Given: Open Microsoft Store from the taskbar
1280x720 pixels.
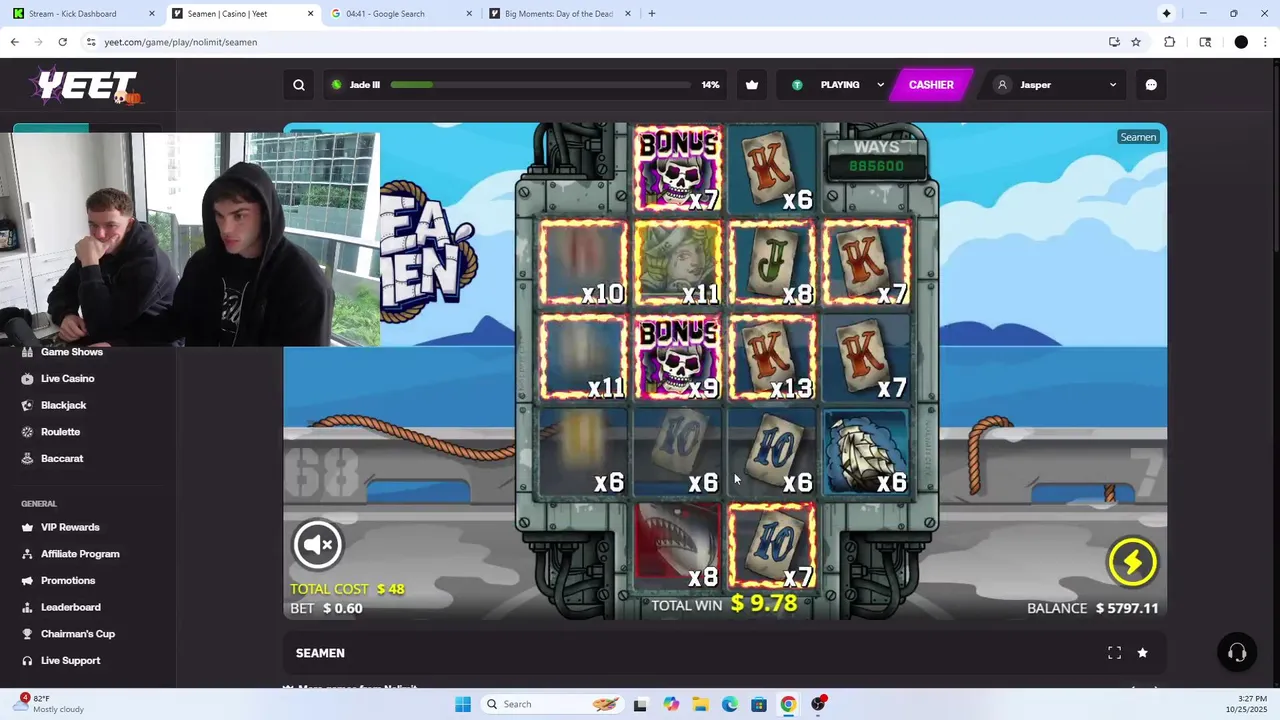Looking at the screenshot, I should 759,704.
